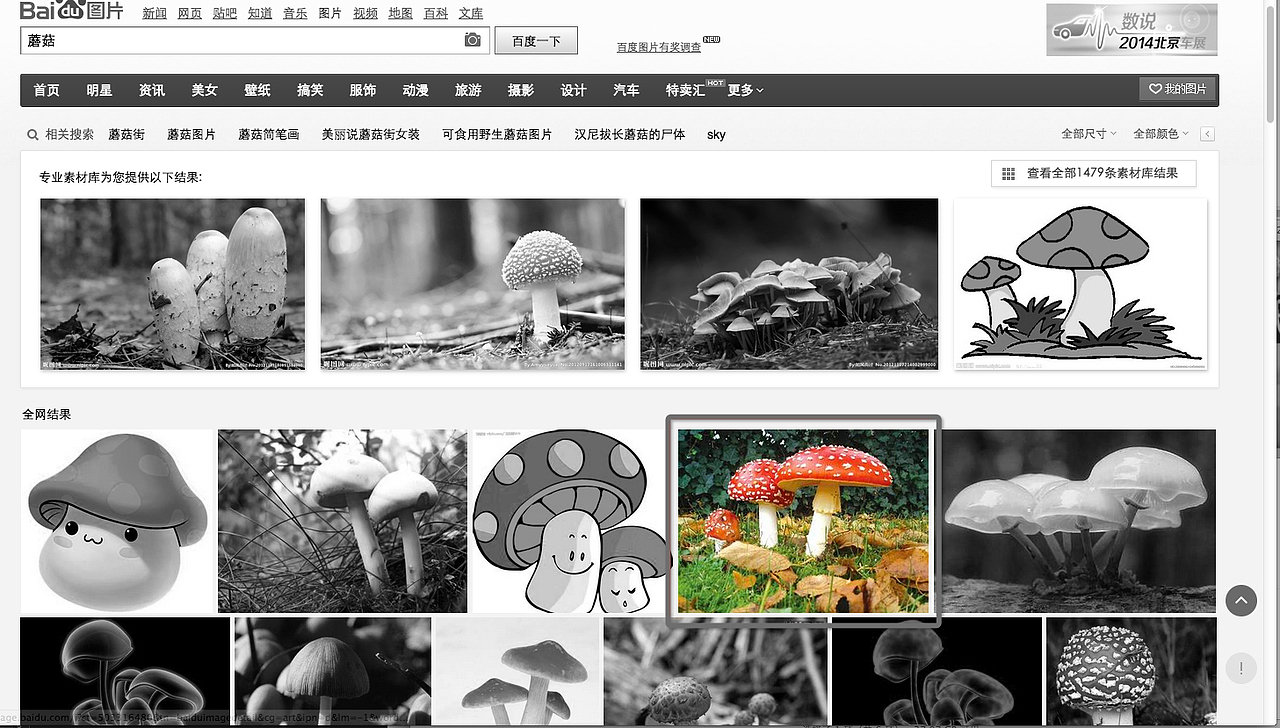Switch to the 壁纸 category
This screenshot has width=1280, height=728.
[257, 89]
